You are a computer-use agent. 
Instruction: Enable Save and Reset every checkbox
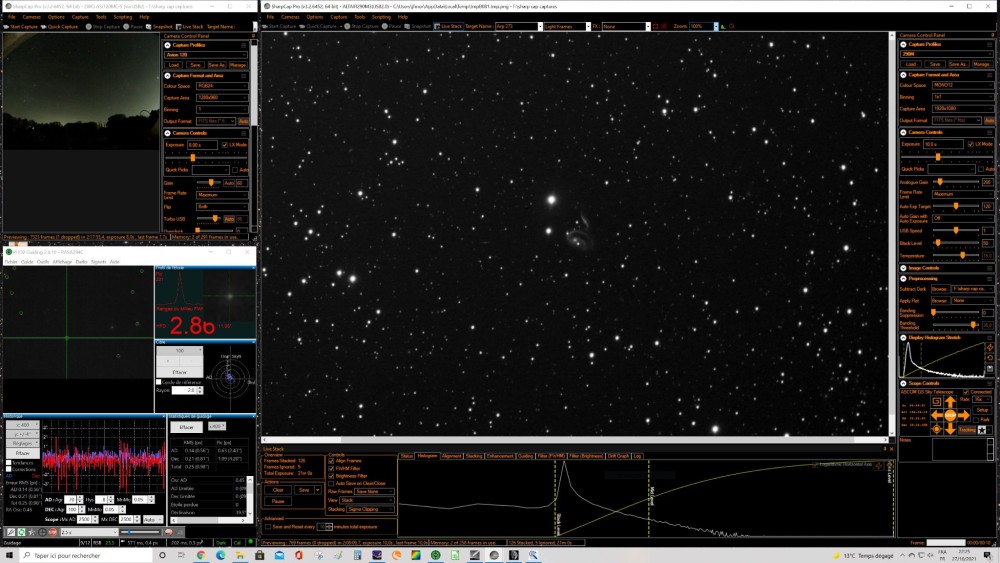pos(268,527)
